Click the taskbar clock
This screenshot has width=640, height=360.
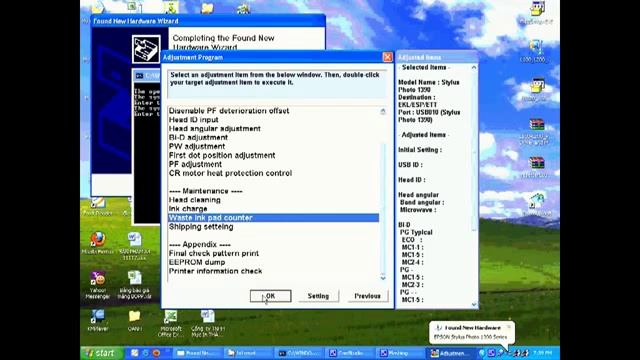(543, 353)
